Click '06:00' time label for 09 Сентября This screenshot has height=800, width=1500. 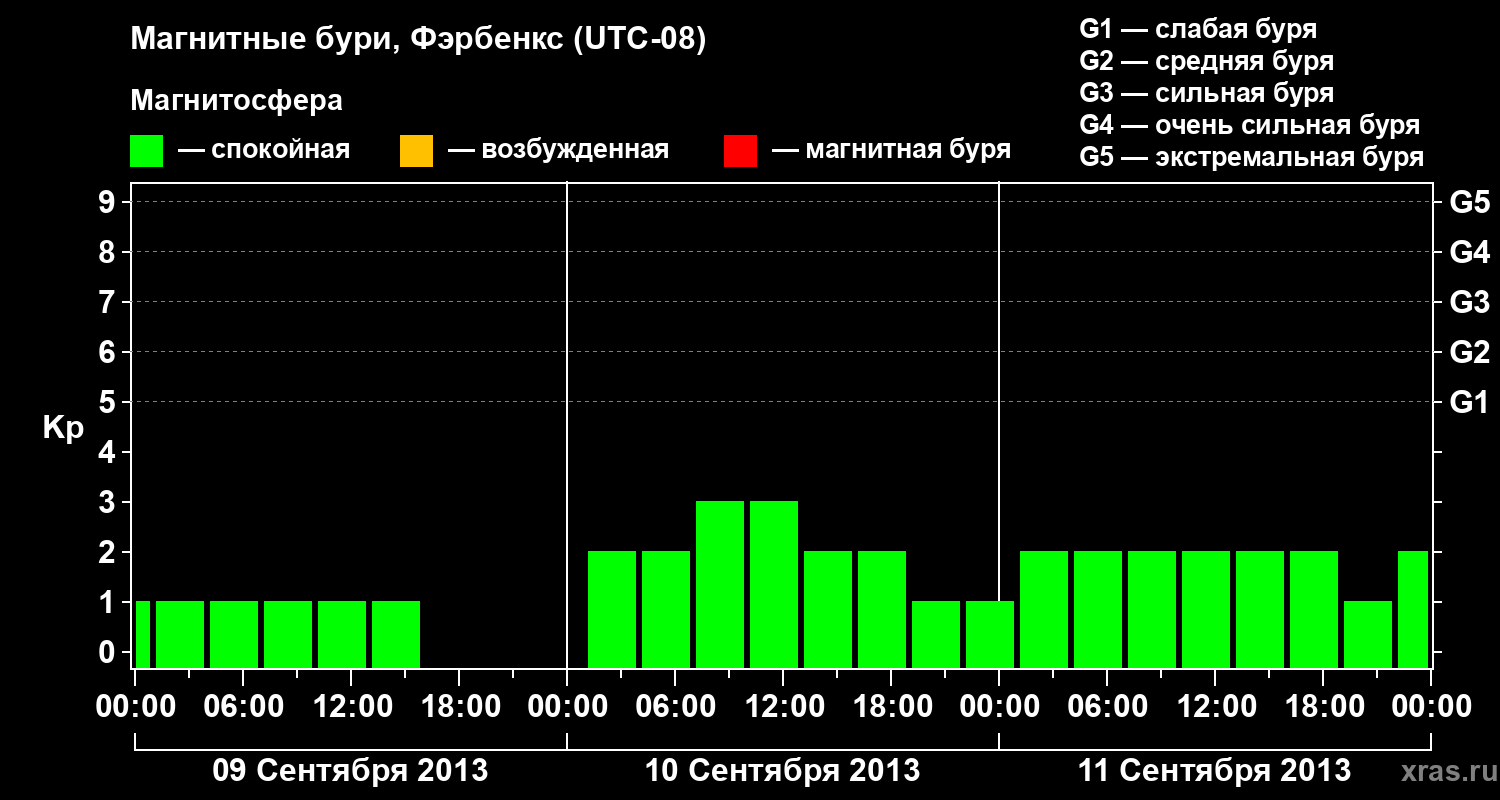(242, 706)
